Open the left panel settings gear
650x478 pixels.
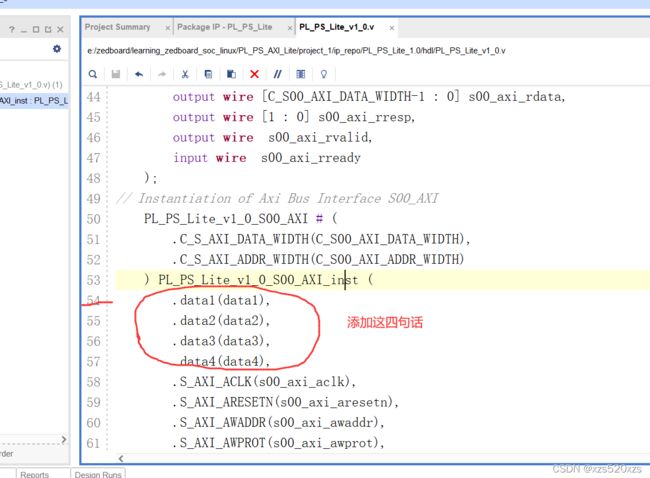(57, 49)
